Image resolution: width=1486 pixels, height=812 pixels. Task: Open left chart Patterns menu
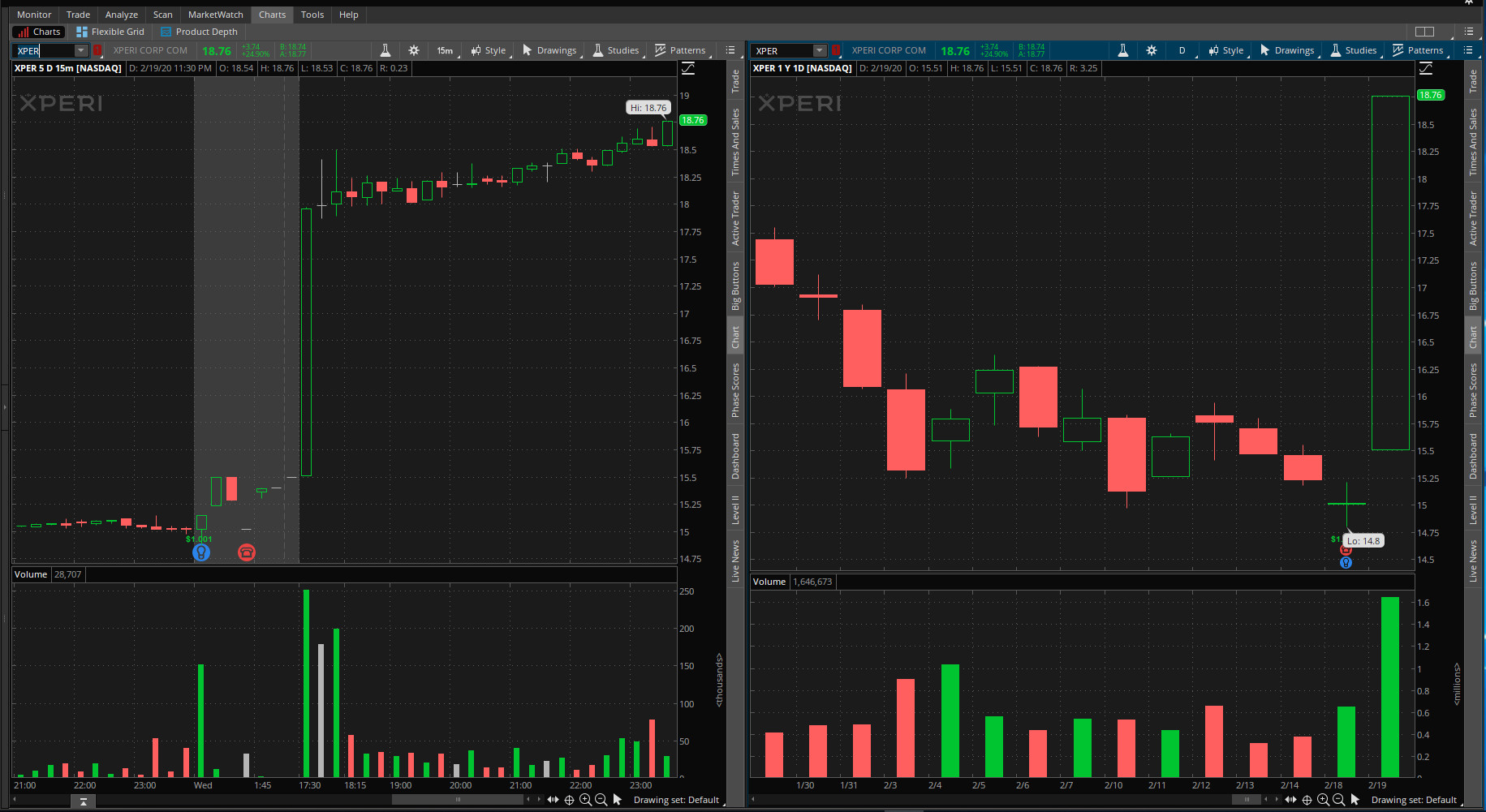click(681, 50)
